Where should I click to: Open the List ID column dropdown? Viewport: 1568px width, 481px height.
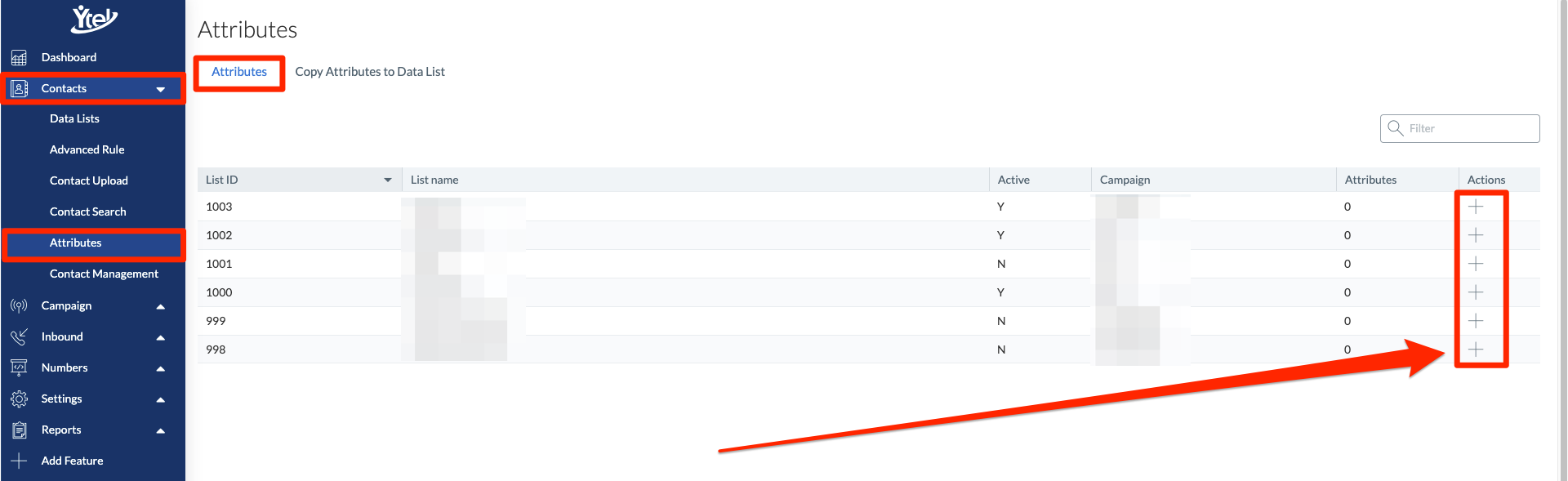pyautogui.click(x=388, y=180)
